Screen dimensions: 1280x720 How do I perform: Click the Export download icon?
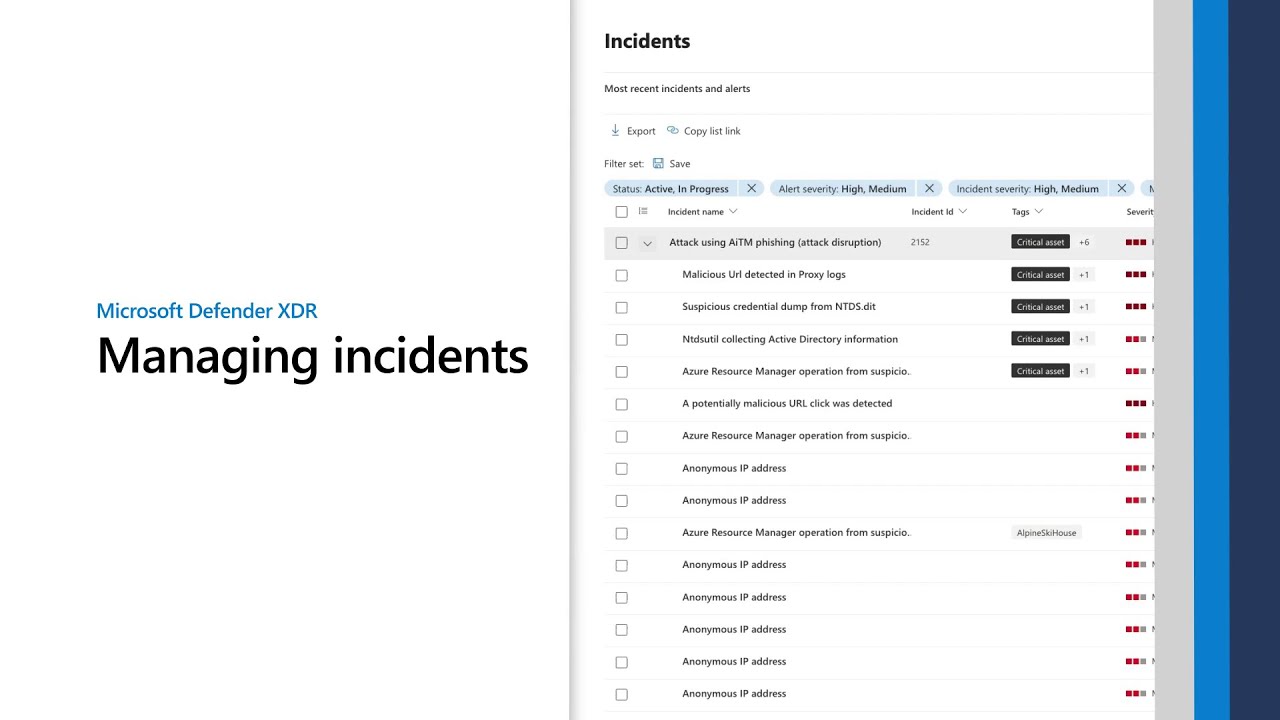615,131
